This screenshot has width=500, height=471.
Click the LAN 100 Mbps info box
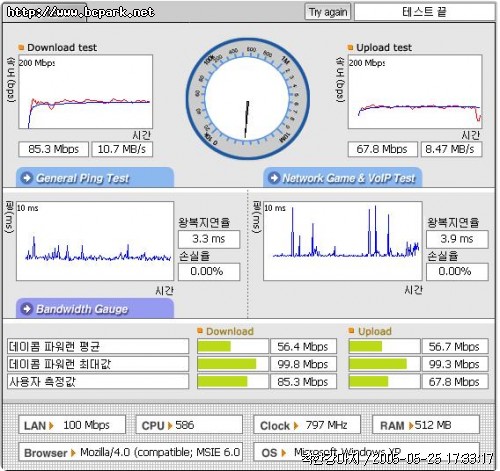[72, 425]
